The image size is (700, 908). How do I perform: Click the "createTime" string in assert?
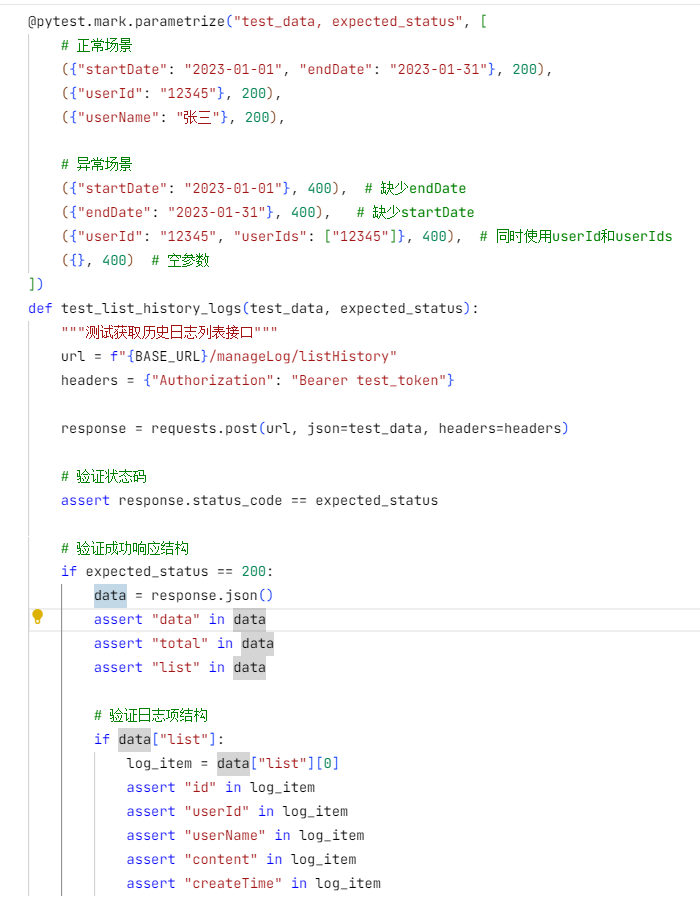pos(233,884)
